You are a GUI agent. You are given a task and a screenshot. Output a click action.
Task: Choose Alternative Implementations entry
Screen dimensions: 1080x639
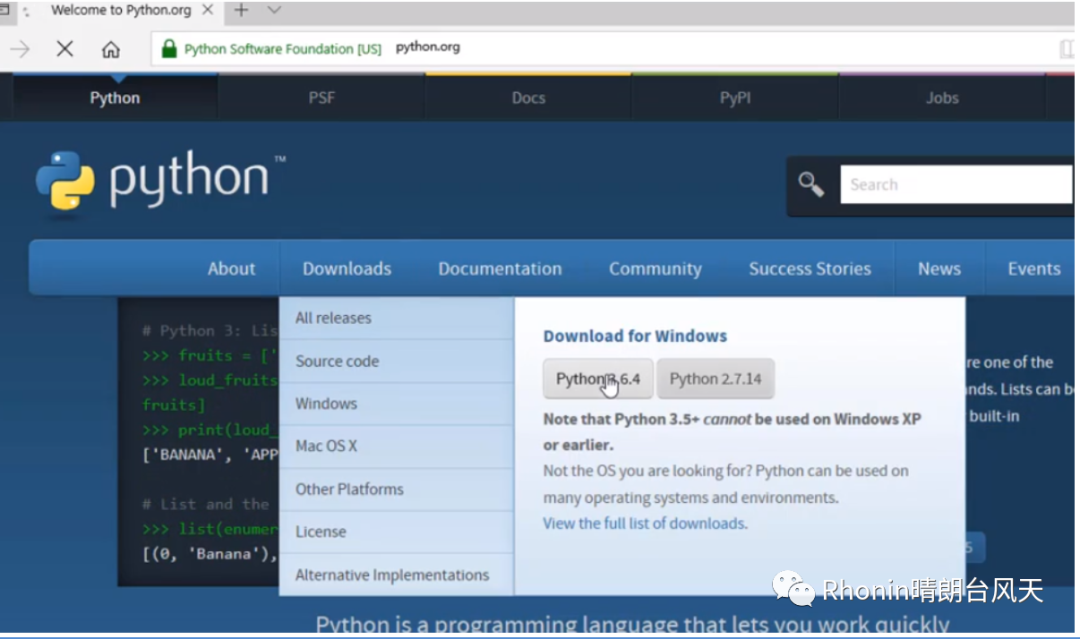click(397, 575)
